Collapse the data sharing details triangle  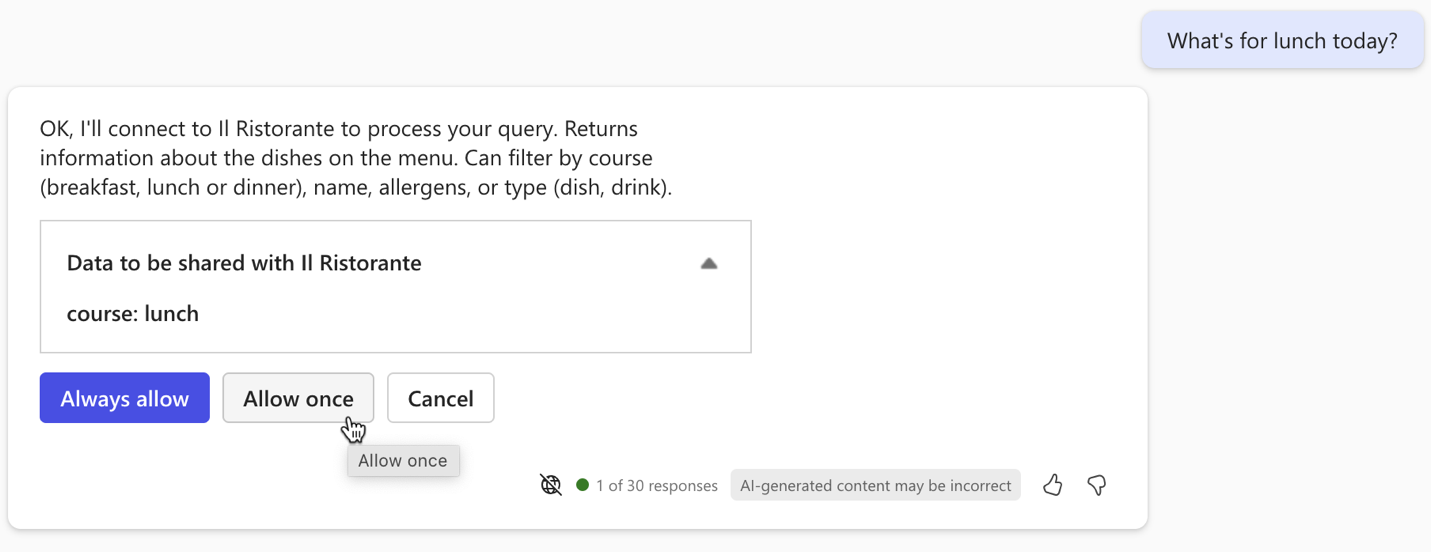pyautogui.click(x=709, y=264)
